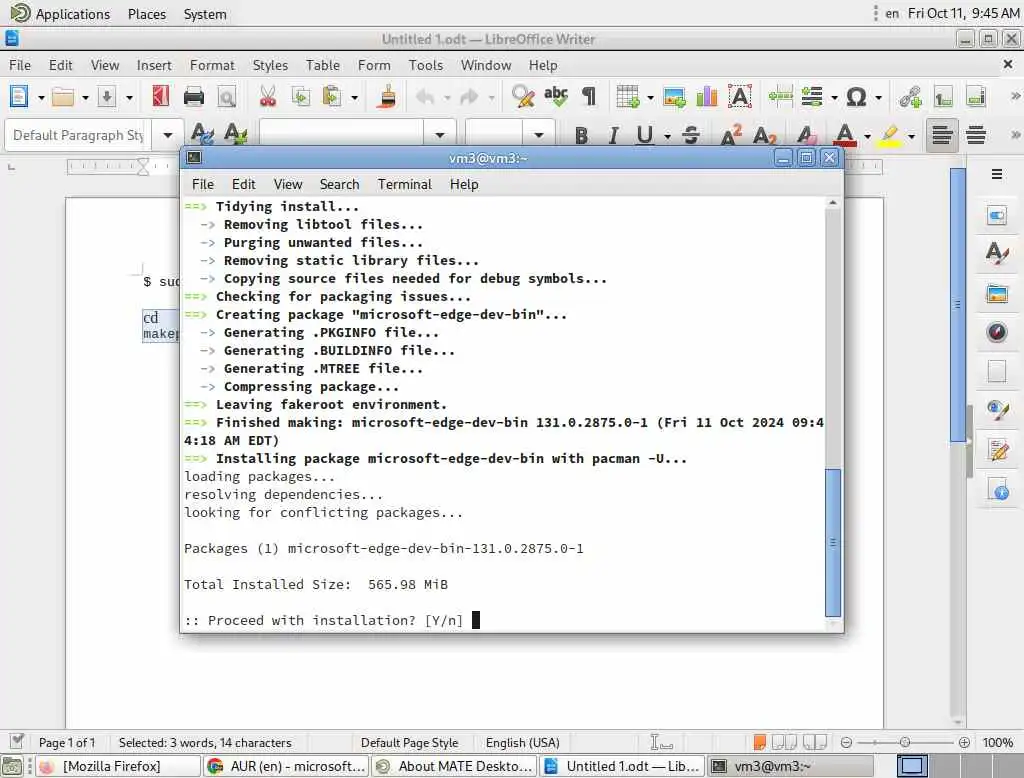Open the Tools menu in Writer
Viewport: 1024px width, 778px height.
[x=426, y=65]
